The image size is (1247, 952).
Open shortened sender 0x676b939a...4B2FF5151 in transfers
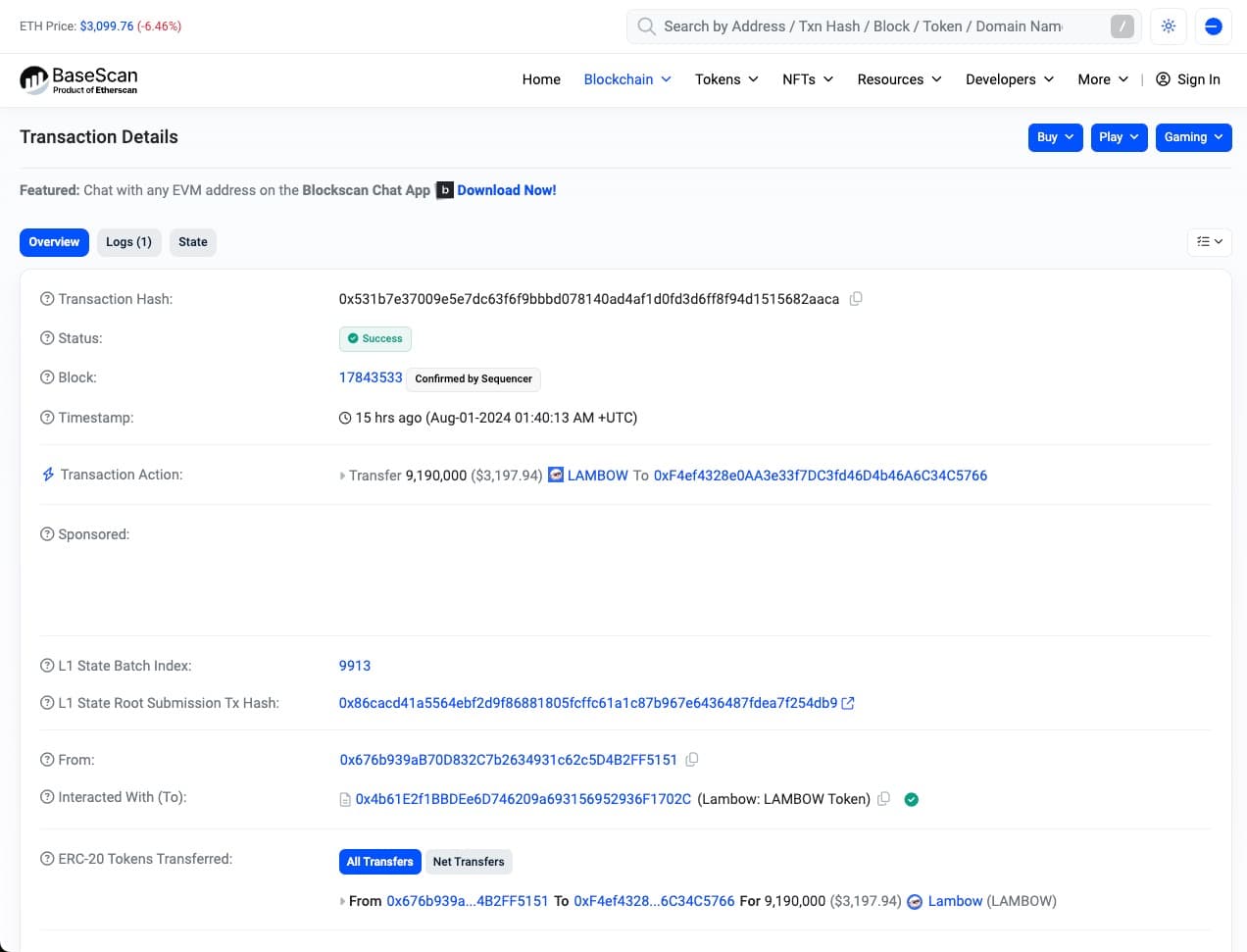point(468,901)
